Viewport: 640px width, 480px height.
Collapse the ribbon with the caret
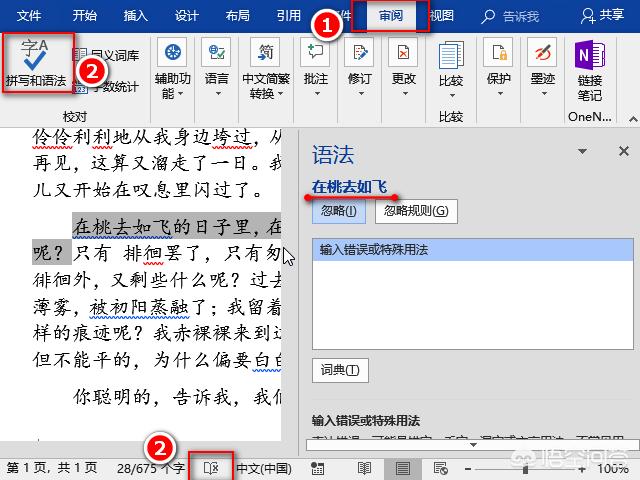click(x=633, y=119)
